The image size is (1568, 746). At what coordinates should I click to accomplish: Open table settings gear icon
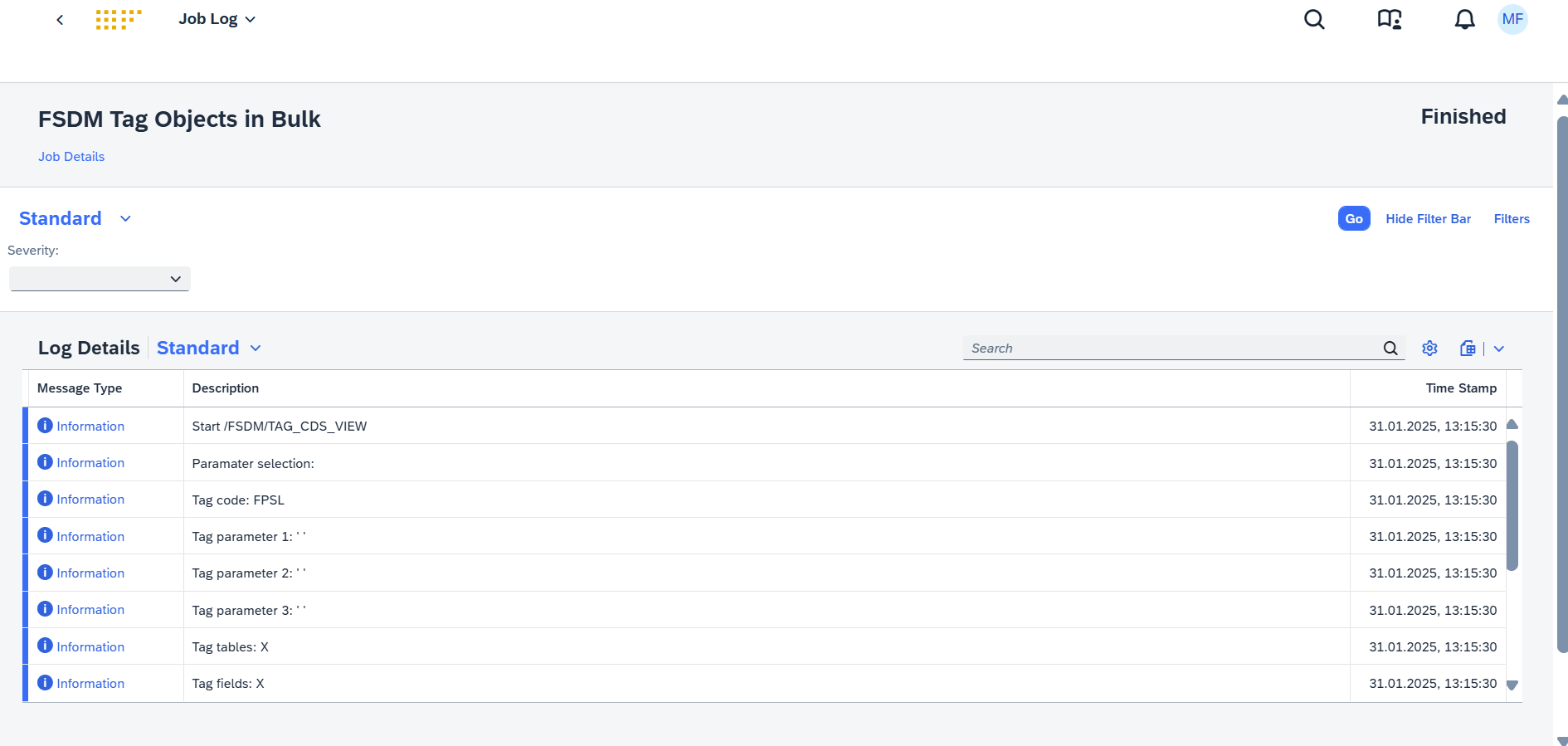point(1429,349)
